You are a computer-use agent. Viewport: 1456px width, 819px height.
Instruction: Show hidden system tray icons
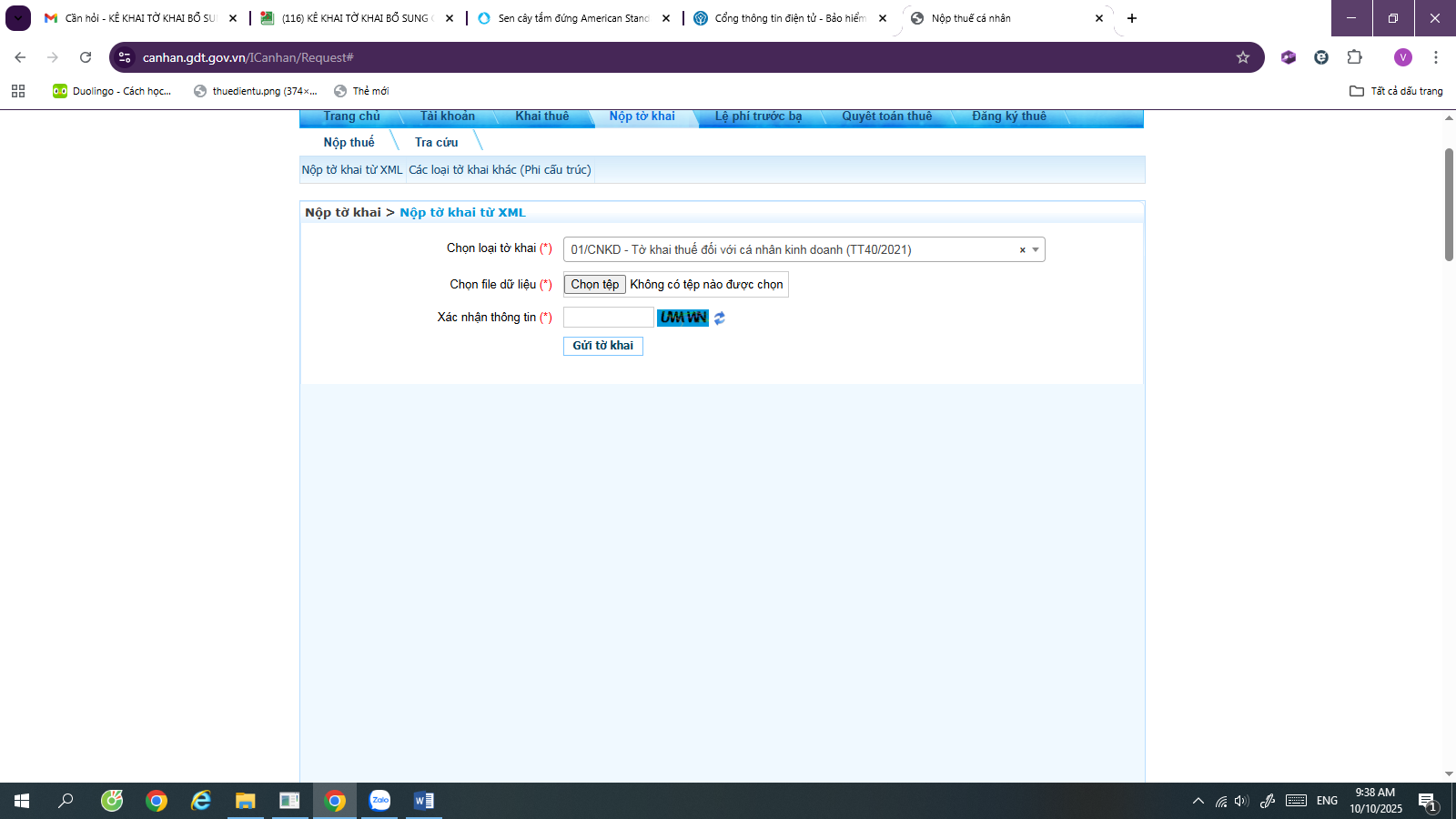pyautogui.click(x=1198, y=801)
